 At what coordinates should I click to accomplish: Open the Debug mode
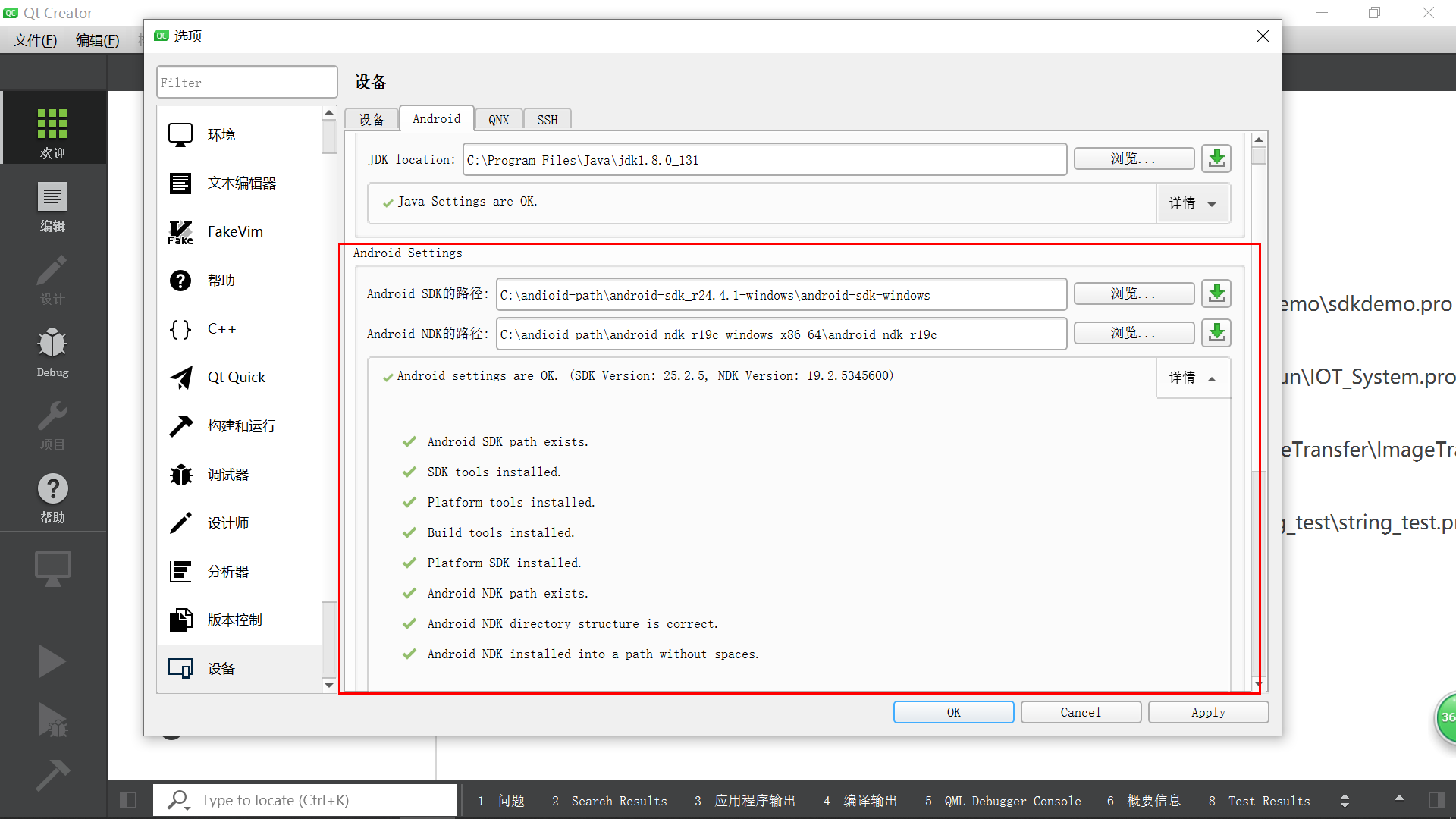point(52,351)
